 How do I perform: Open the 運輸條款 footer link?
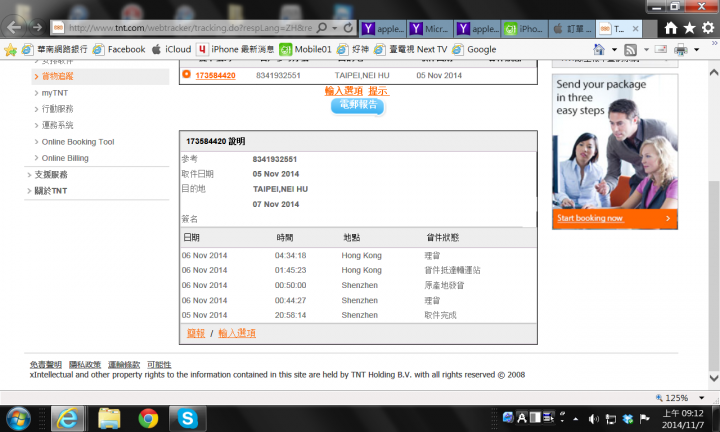click(124, 365)
